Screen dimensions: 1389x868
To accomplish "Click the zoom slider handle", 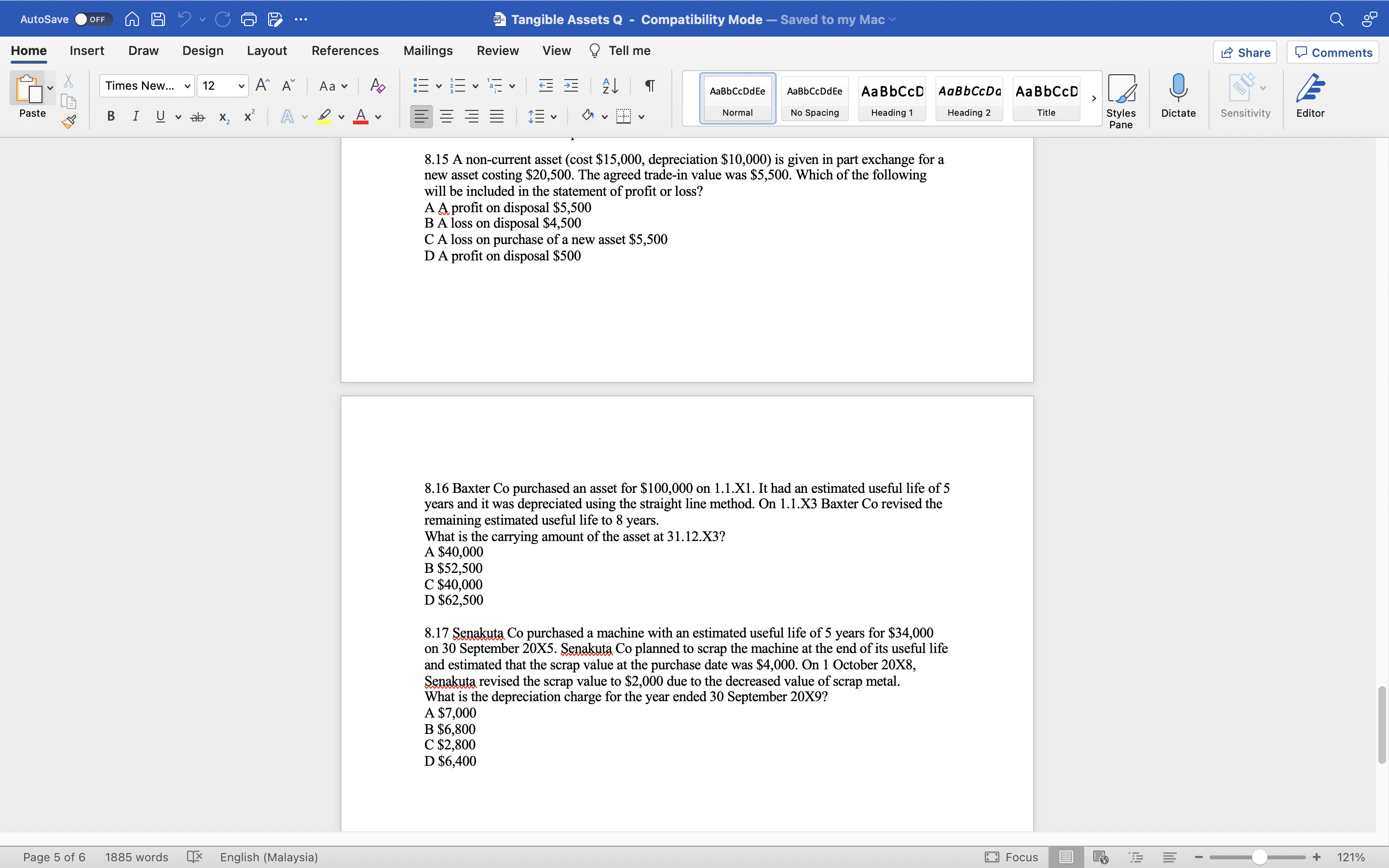I will click(x=1259, y=857).
